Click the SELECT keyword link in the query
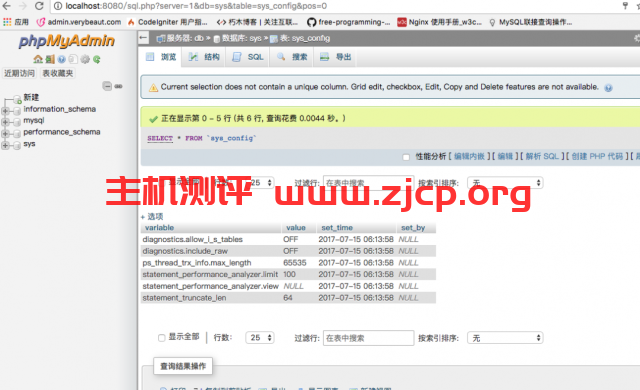The height and width of the screenshot is (390, 640). (160, 139)
